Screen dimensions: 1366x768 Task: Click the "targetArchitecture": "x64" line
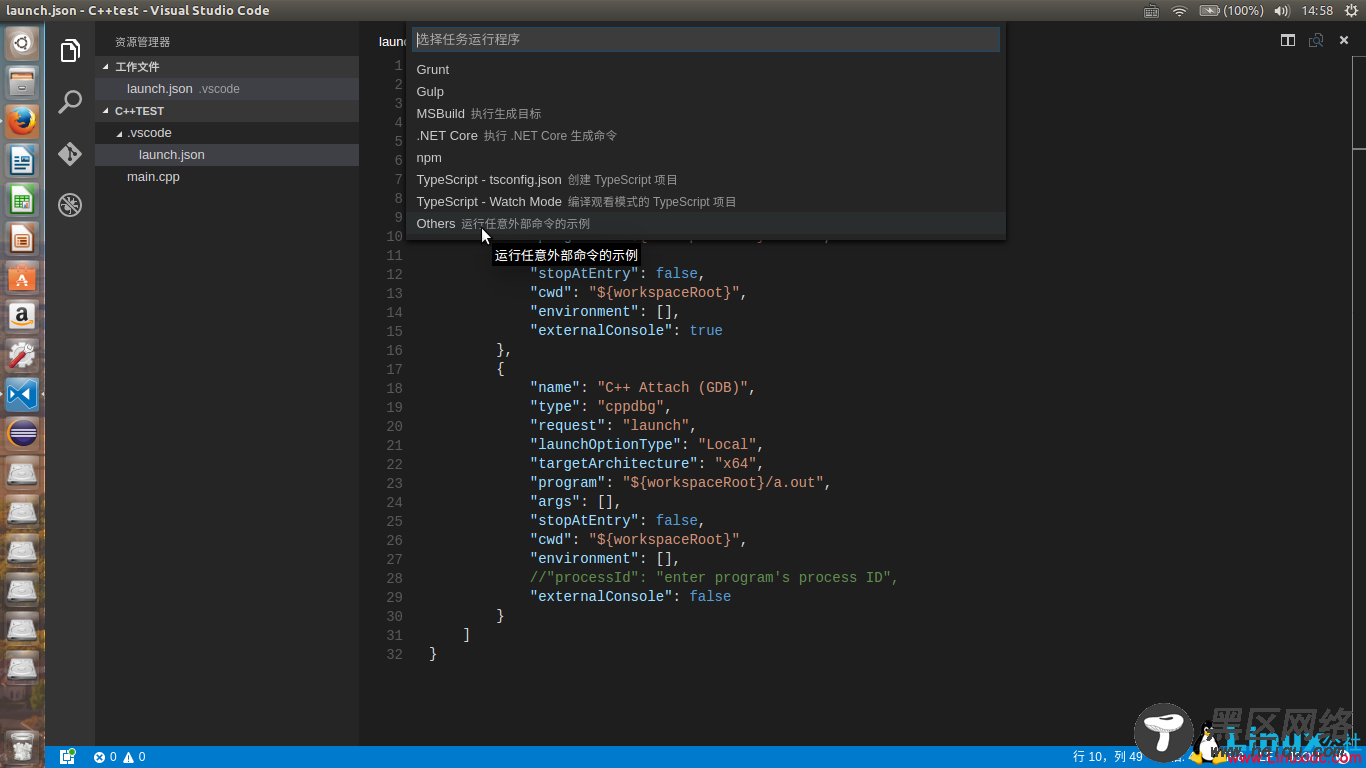click(x=647, y=463)
